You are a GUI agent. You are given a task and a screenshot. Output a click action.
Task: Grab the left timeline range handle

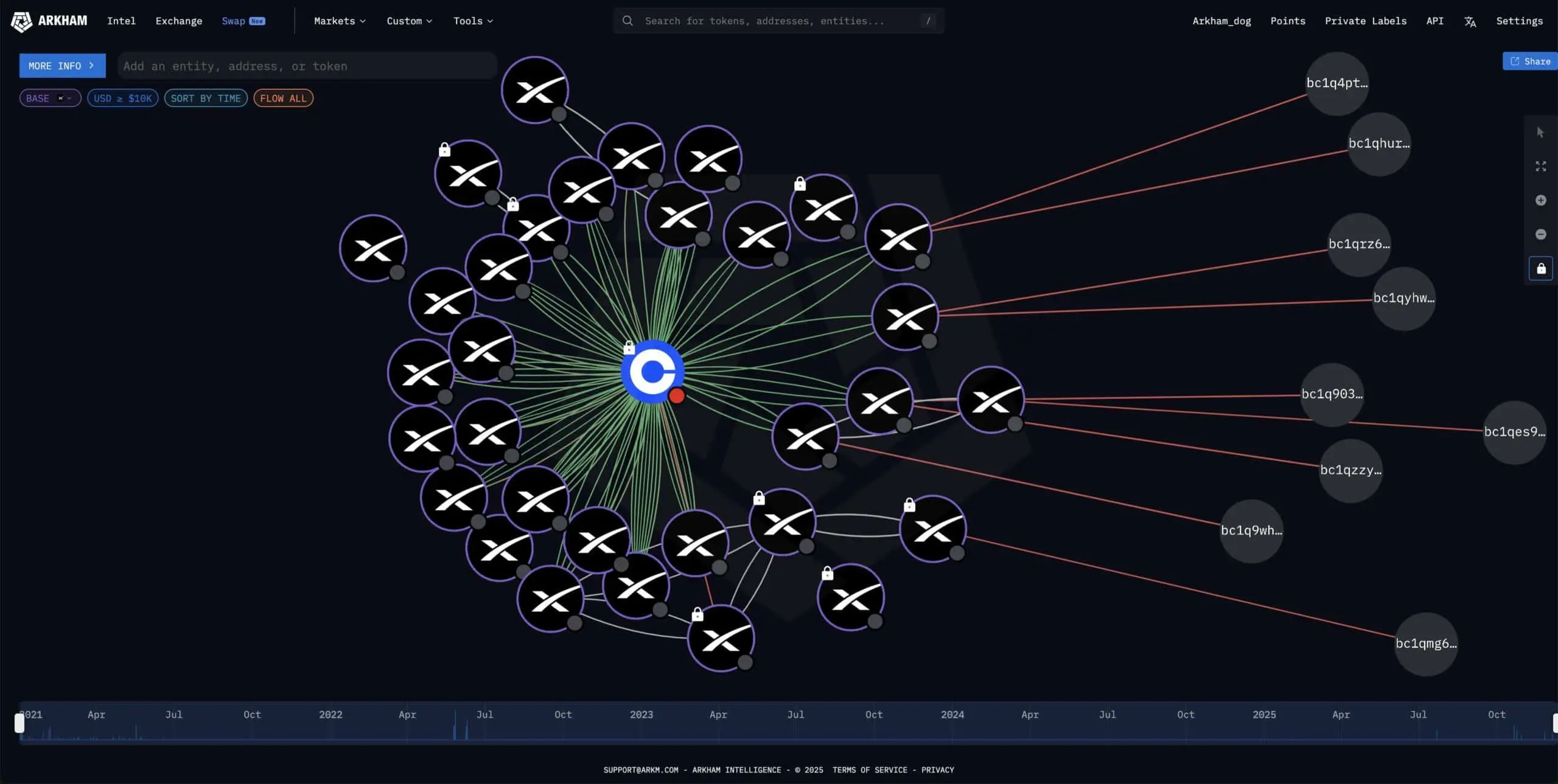coord(19,723)
